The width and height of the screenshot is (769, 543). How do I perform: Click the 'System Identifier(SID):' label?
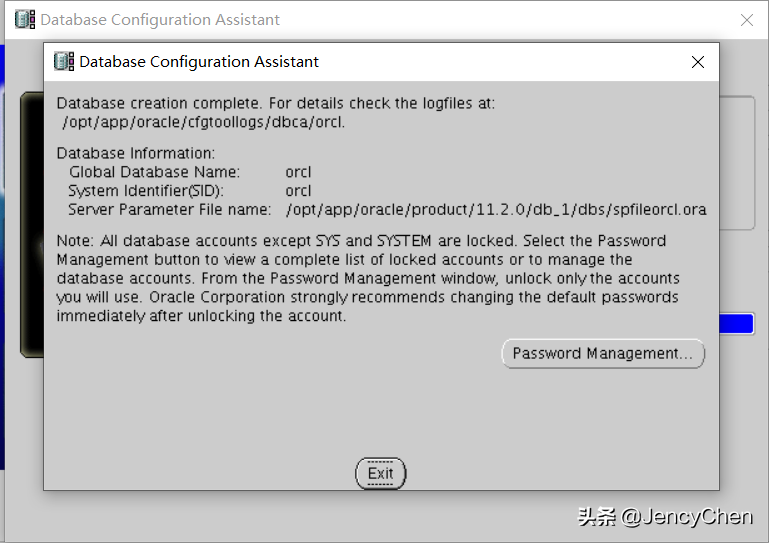tap(146, 191)
